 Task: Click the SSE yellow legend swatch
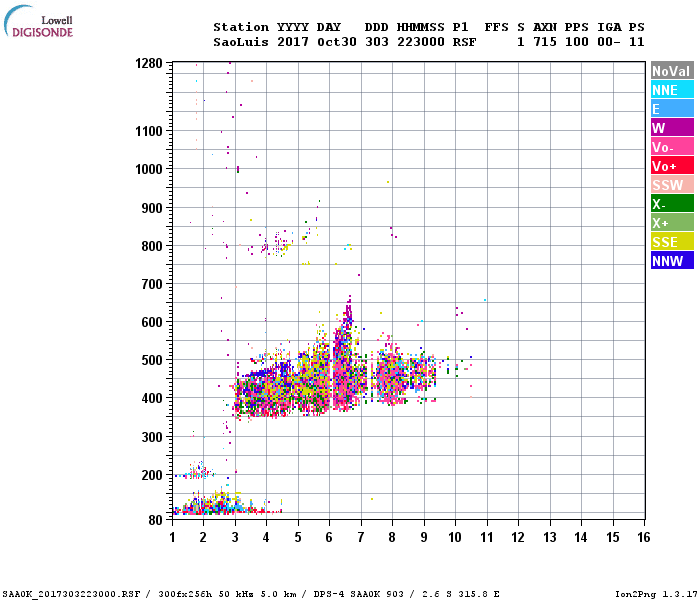coord(672,242)
